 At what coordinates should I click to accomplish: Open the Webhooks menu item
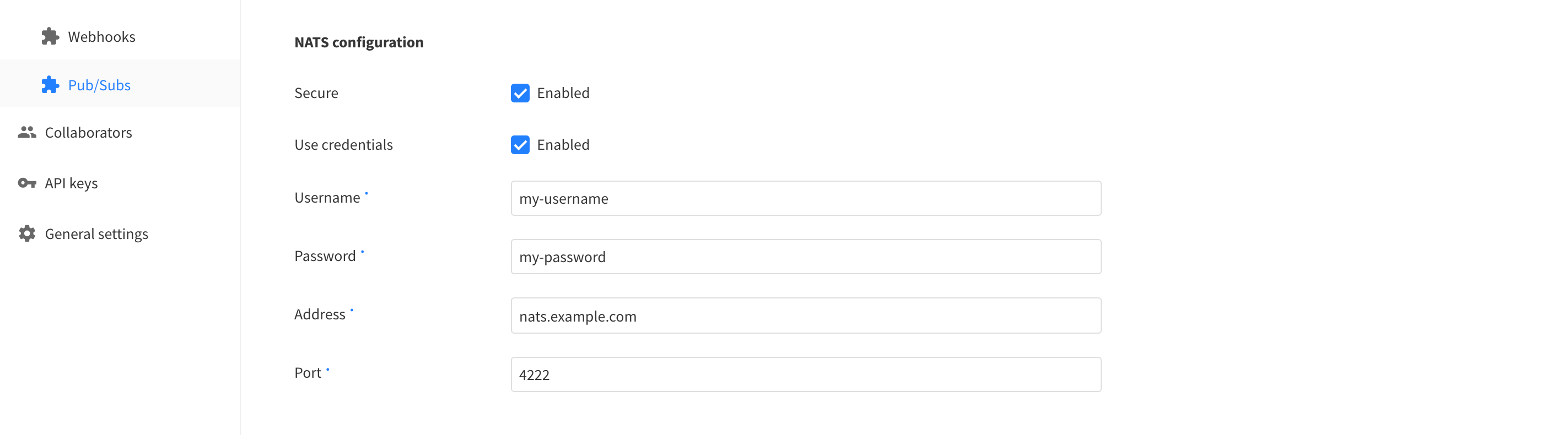pos(101,36)
